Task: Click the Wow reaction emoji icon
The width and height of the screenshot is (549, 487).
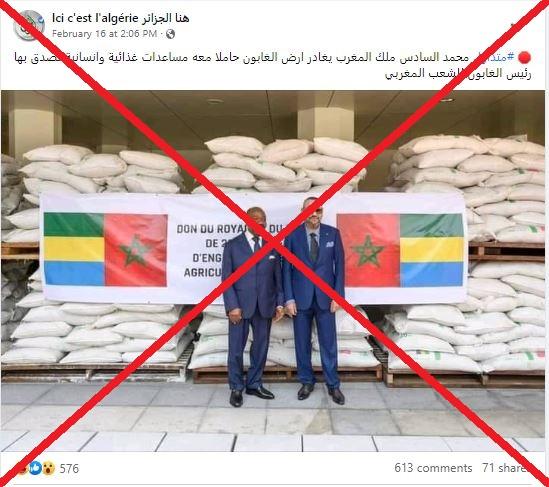Action: (x=48, y=468)
